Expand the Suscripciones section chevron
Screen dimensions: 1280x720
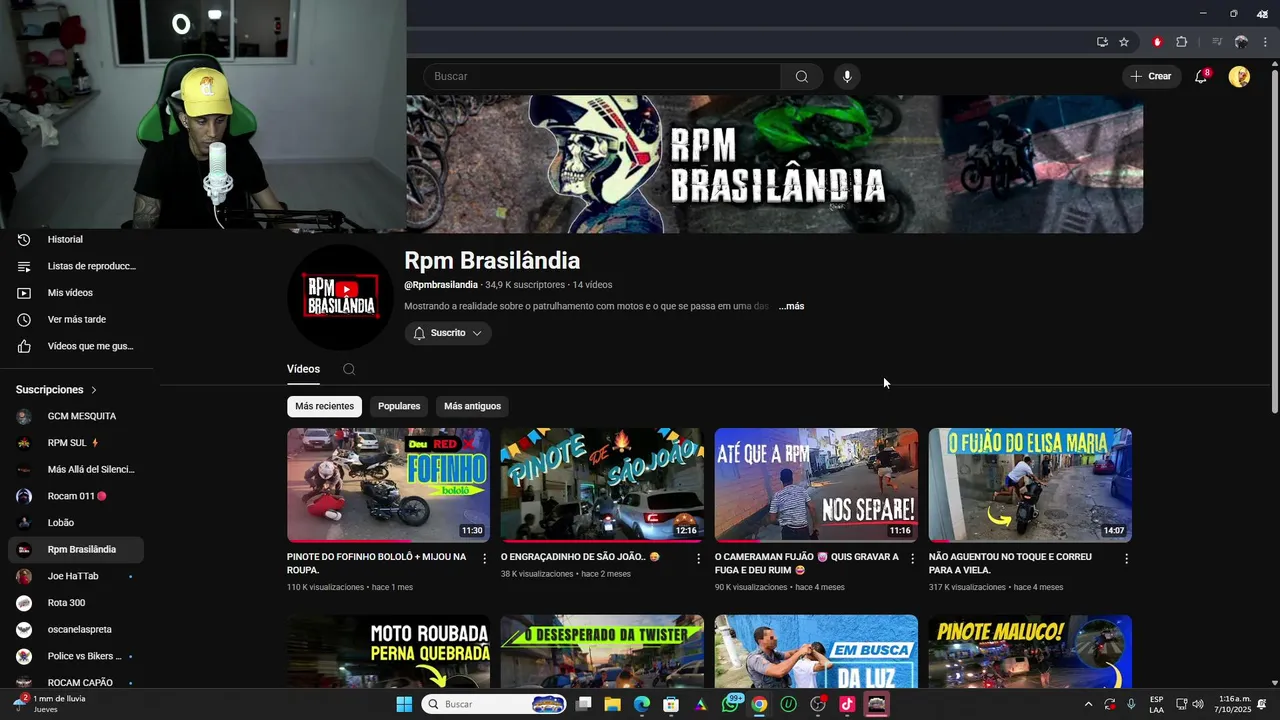point(94,390)
